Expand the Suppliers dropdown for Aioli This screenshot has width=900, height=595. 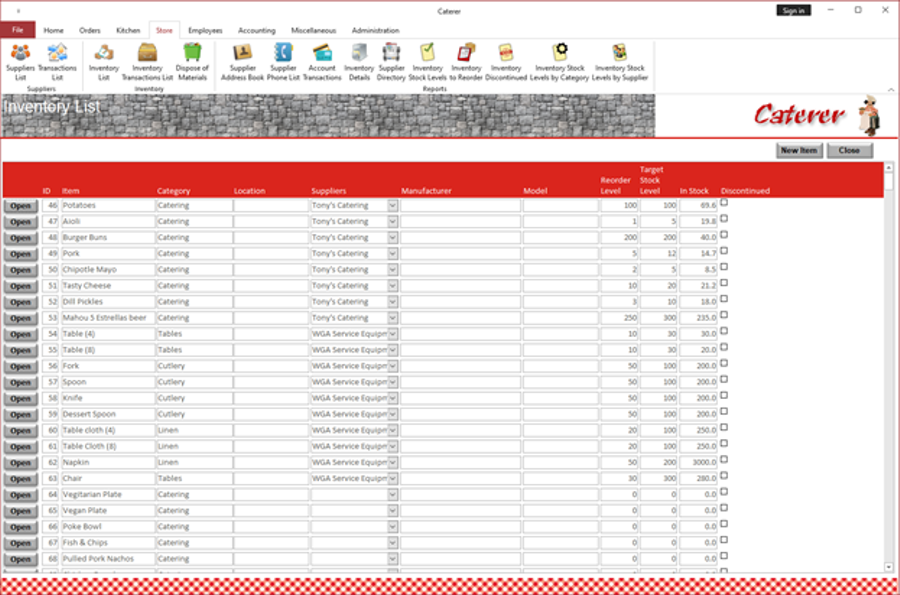pos(393,221)
